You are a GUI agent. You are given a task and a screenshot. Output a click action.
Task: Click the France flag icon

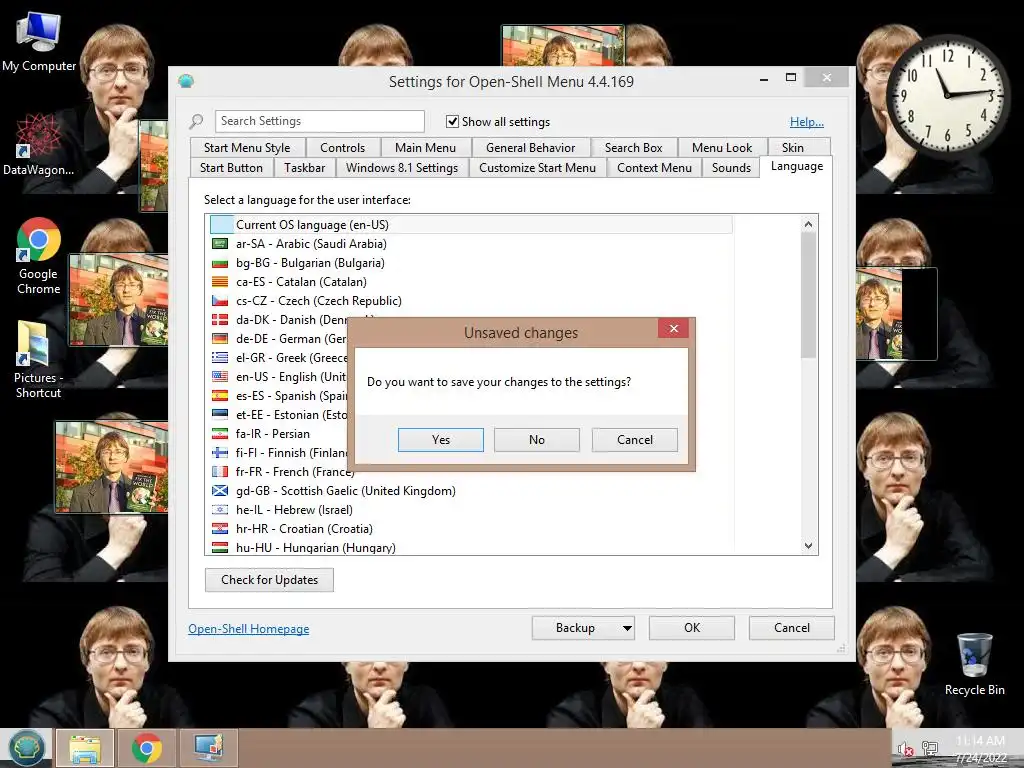coord(220,472)
